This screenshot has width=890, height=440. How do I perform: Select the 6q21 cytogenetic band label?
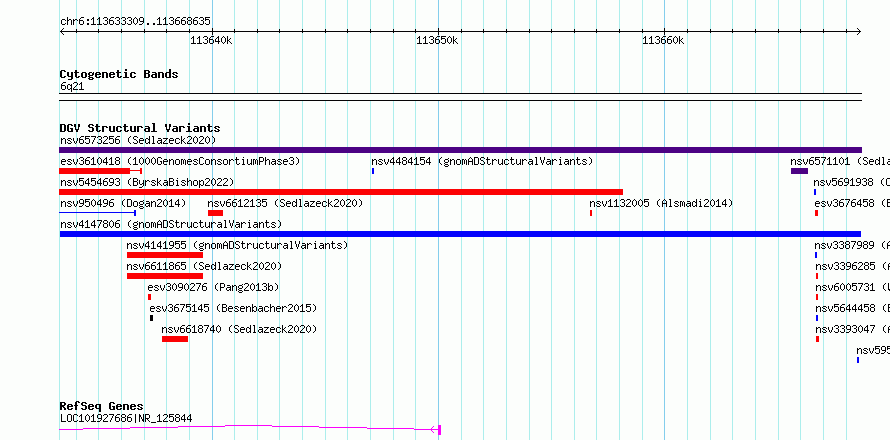[x=72, y=87]
